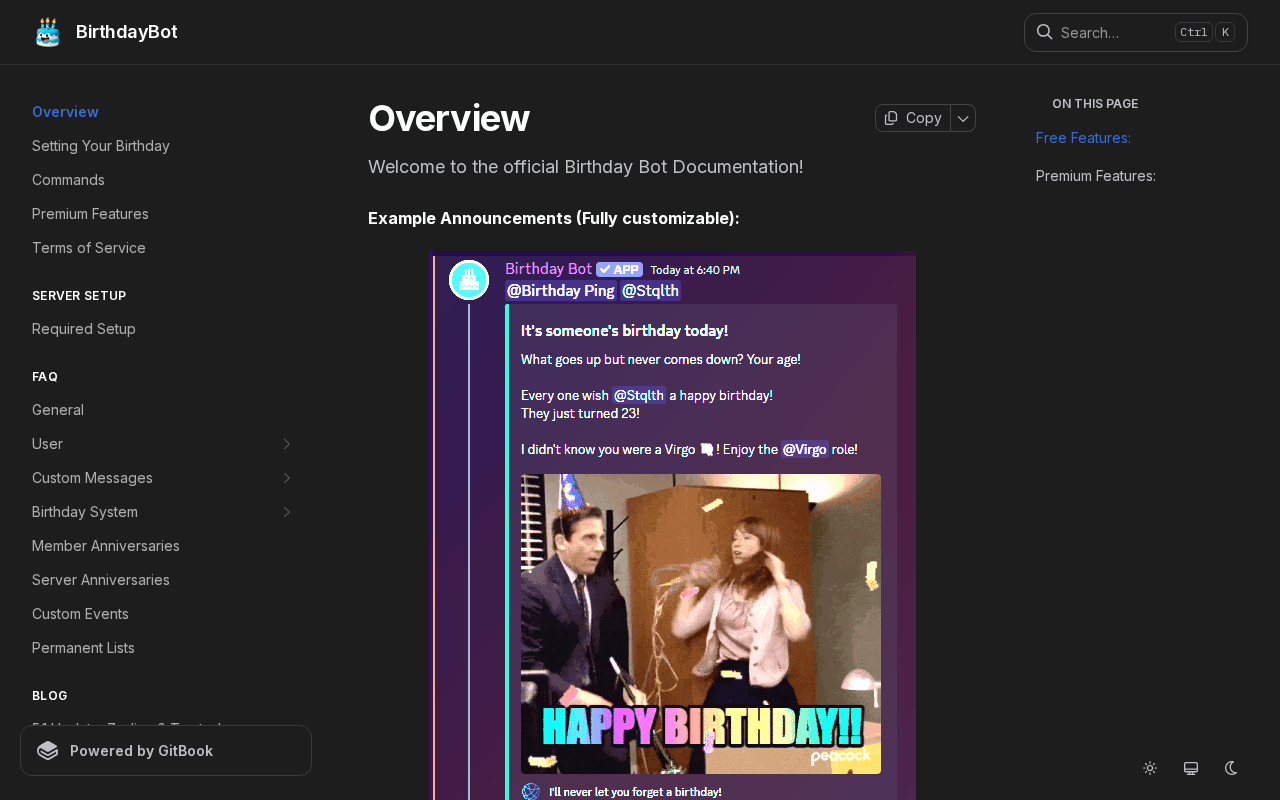Select system theme monitor icon

tap(1191, 768)
